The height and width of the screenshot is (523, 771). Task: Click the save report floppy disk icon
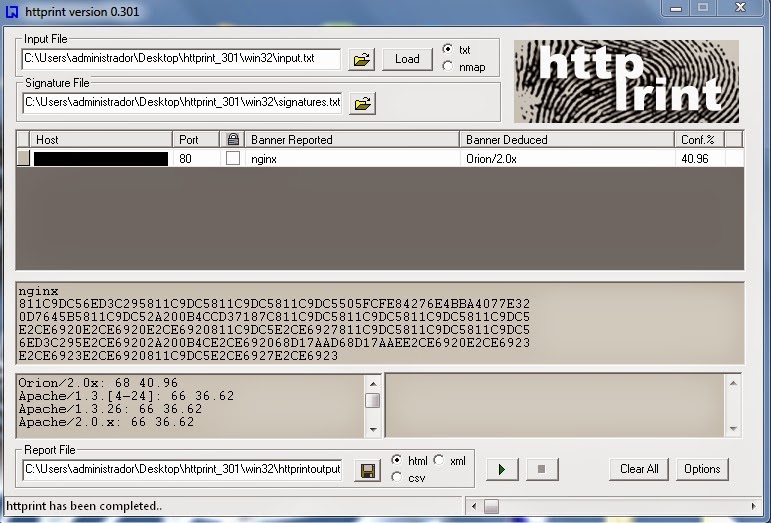367,469
